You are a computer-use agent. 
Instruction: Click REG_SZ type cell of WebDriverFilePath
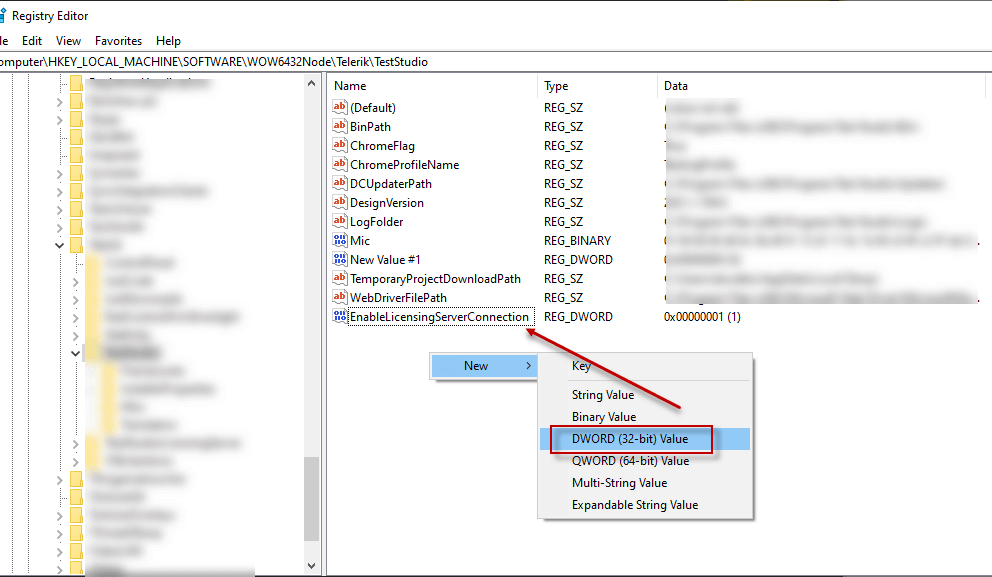[x=563, y=297]
